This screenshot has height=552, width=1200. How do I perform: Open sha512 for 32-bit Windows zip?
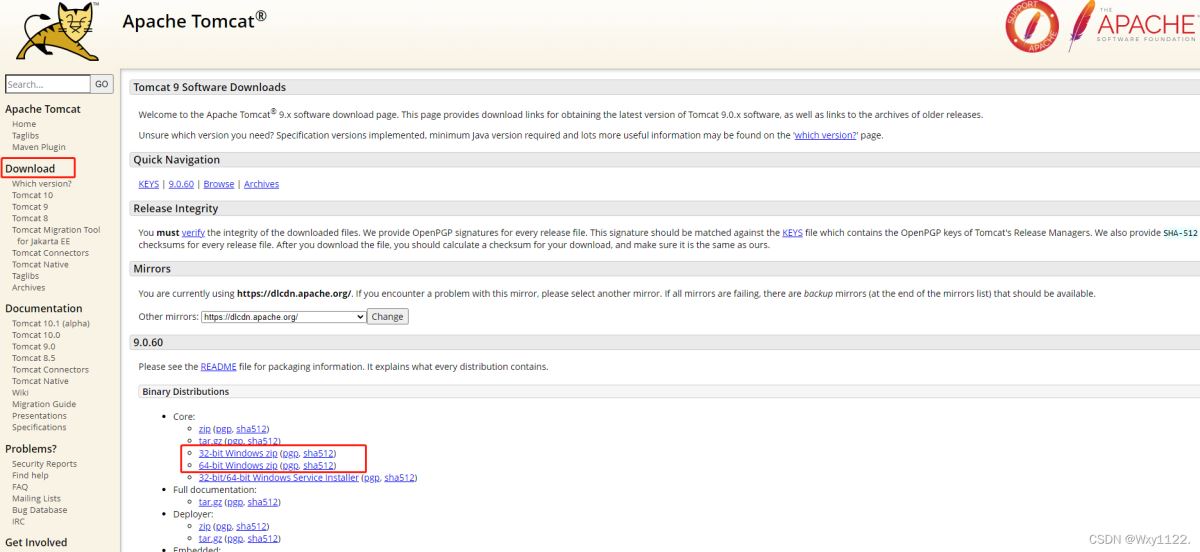click(x=319, y=453)
